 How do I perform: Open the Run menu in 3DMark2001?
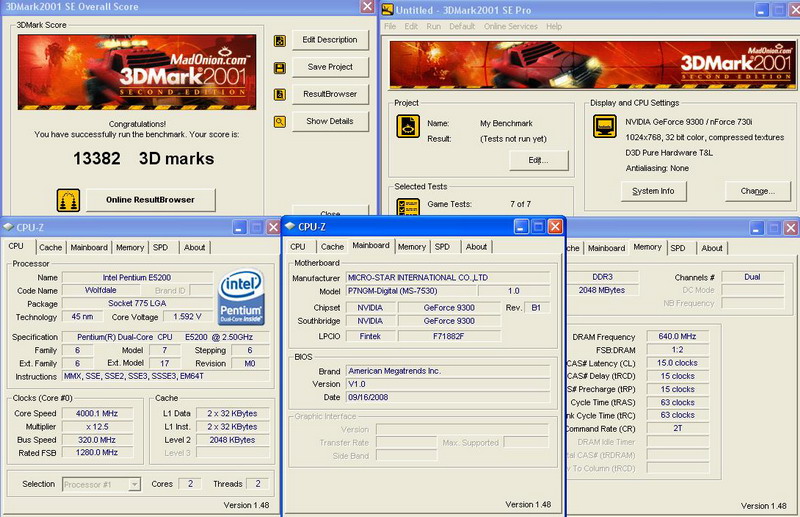click(434, 26)
